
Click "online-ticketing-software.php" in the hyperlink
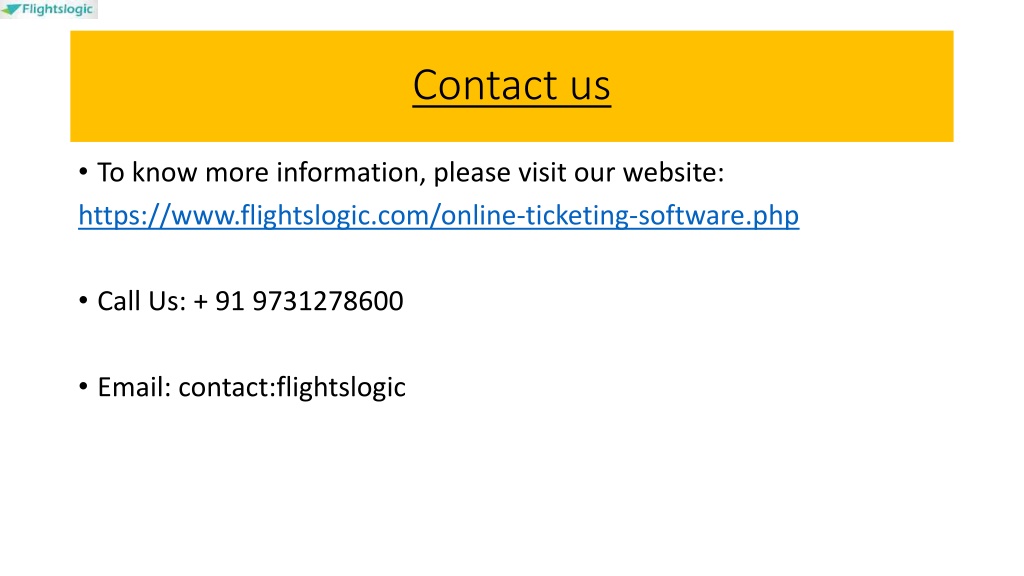pos(620,216)
